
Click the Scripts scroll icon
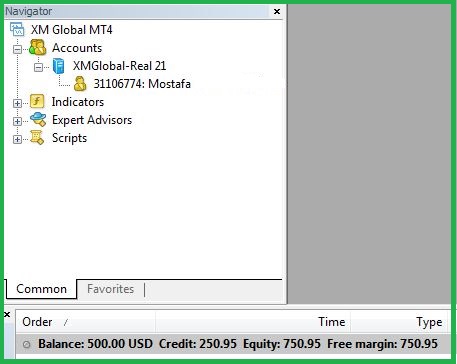pos(37,137)
